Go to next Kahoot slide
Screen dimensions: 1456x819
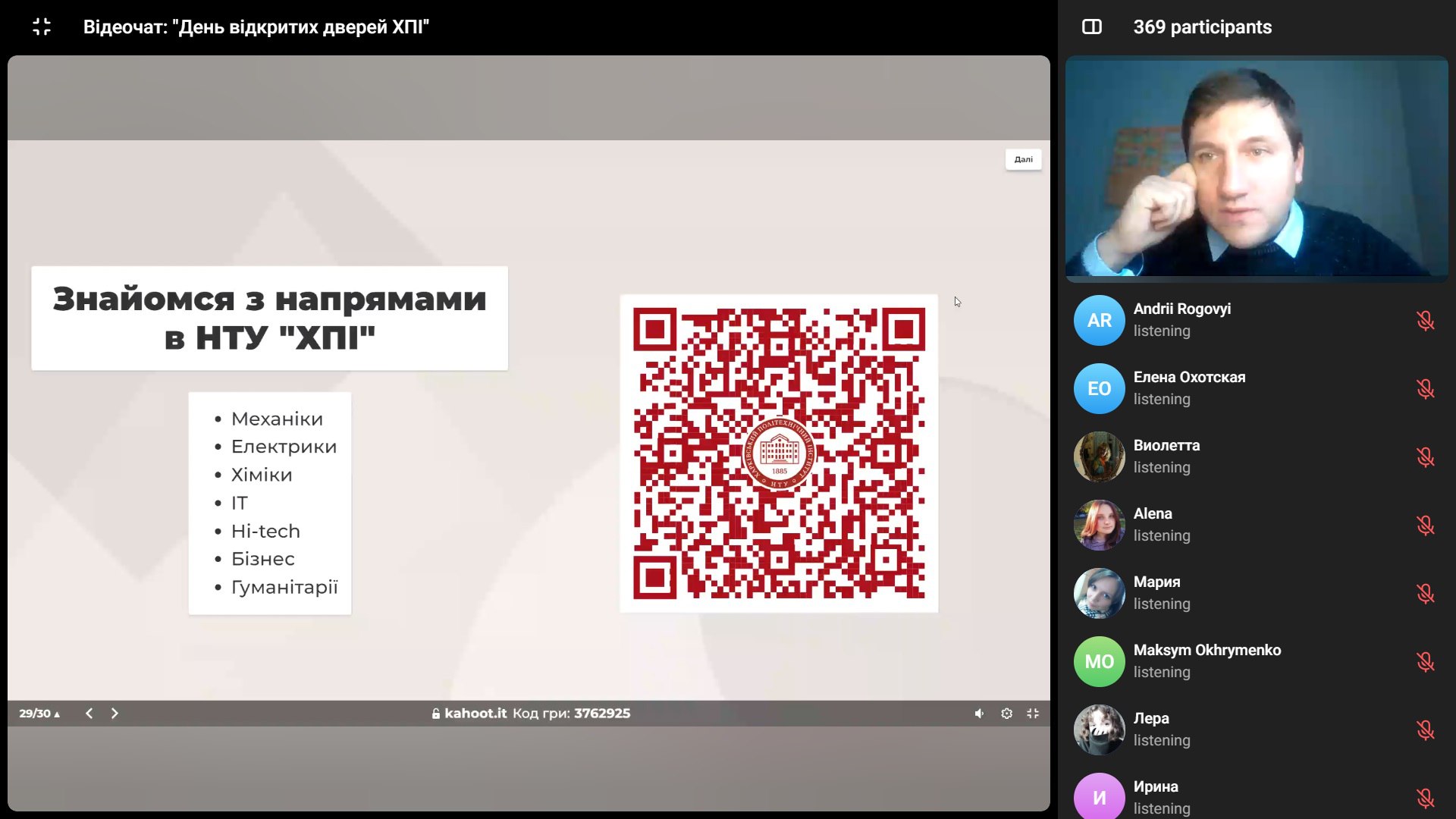[x=115, y=714]
